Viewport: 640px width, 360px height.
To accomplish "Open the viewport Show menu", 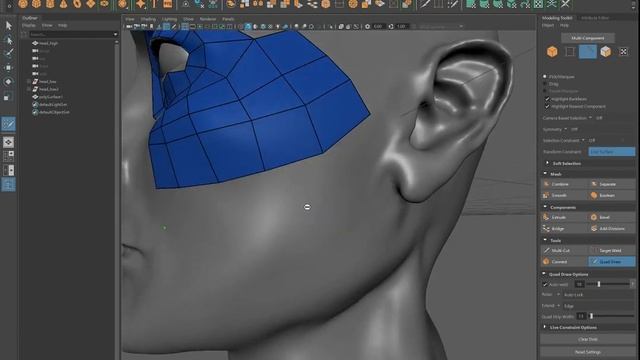I will pos(188,19).
